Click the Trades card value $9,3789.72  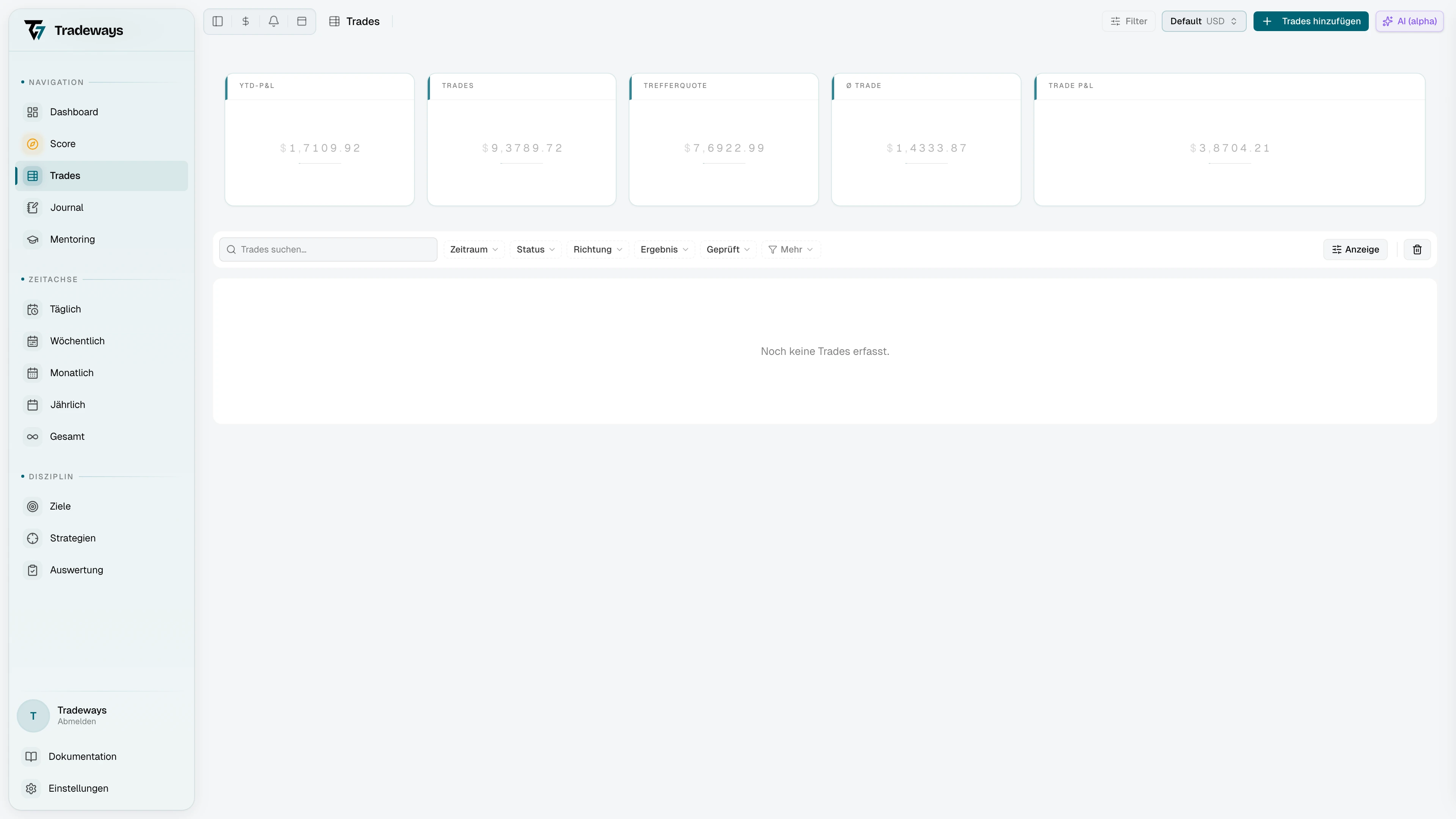tap(522, 148)
